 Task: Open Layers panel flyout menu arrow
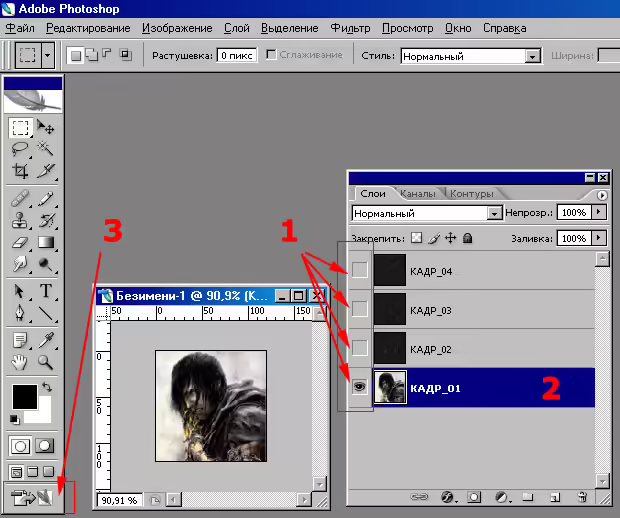[602, 195]
